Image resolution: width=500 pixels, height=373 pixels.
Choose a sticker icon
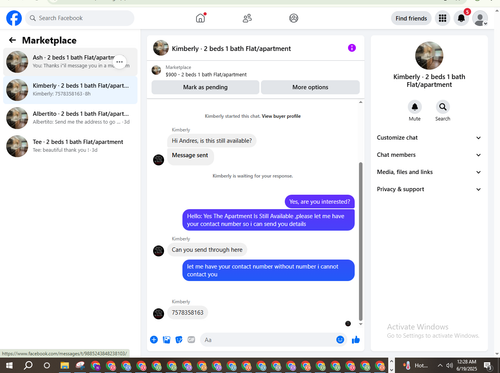click(179, 340)
